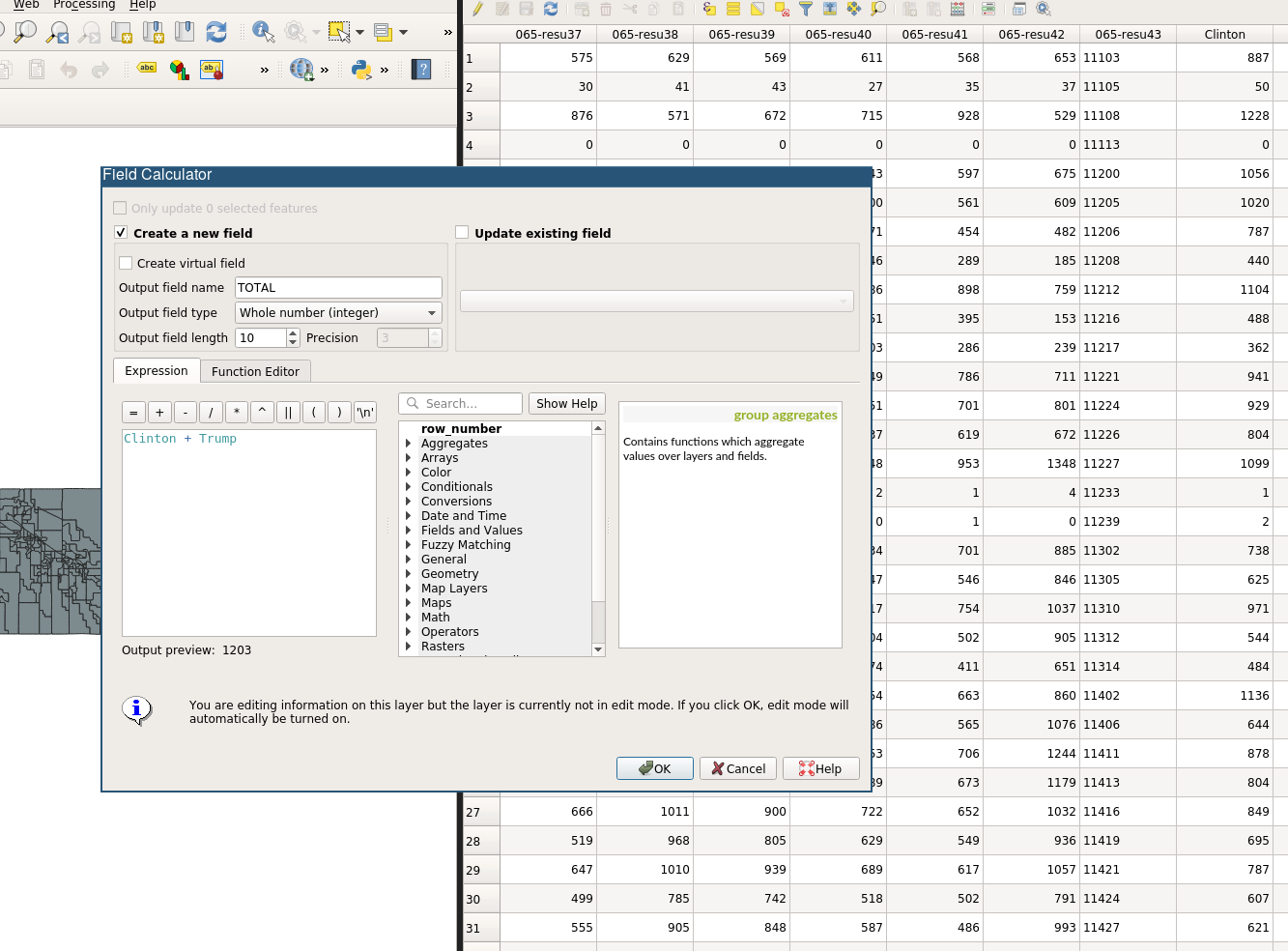Click the Identify Features tool
This screenshot has height=951, width=1288.
tap(263, 32)
